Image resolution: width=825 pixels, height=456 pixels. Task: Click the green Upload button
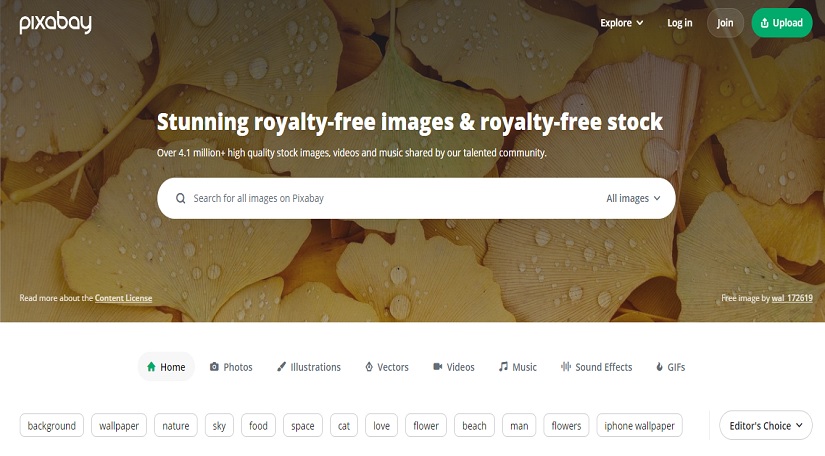(782, 23)
